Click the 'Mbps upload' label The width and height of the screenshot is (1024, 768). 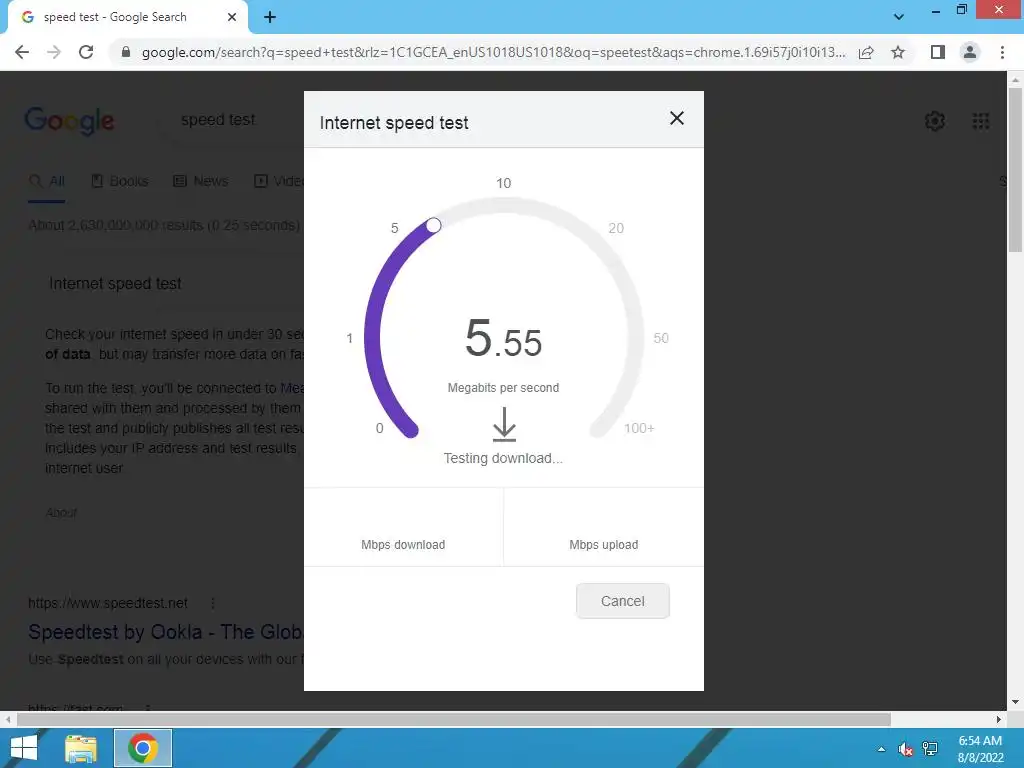pyautogui.click(x=603, y=545)
